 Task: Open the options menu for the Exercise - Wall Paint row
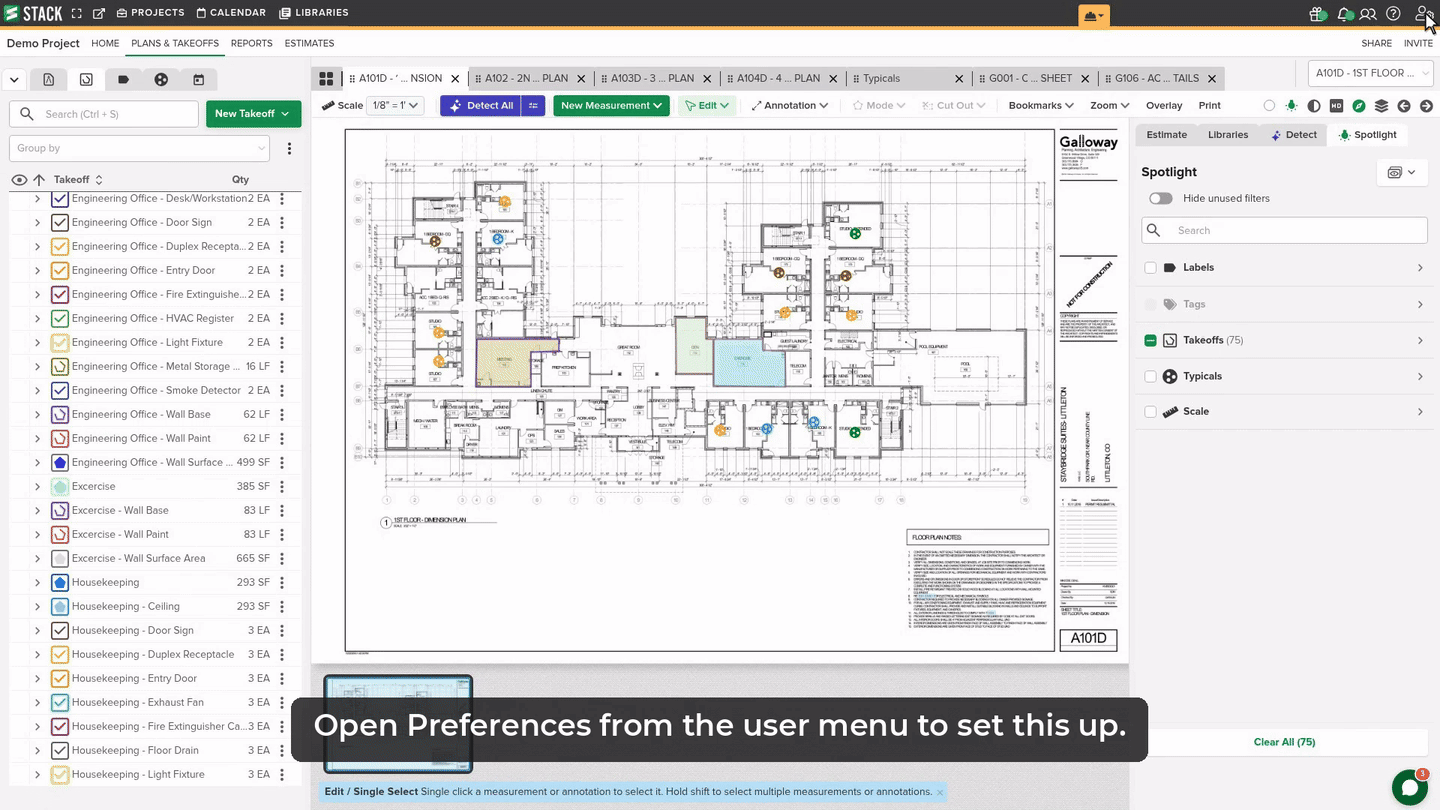click(x=282, y=534)
